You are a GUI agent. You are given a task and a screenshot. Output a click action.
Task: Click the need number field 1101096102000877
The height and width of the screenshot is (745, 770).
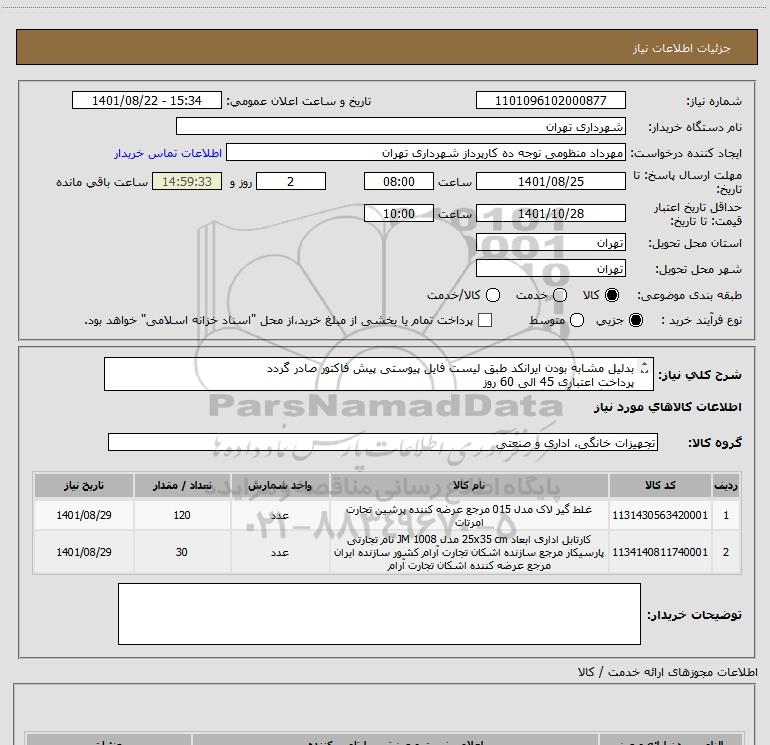[x=550, y=100]
